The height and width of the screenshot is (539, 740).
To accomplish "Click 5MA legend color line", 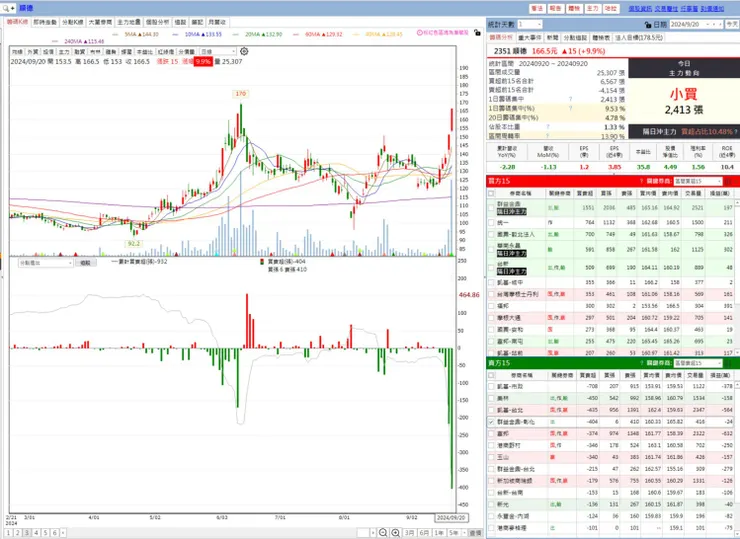I will (x=116, y=34).
